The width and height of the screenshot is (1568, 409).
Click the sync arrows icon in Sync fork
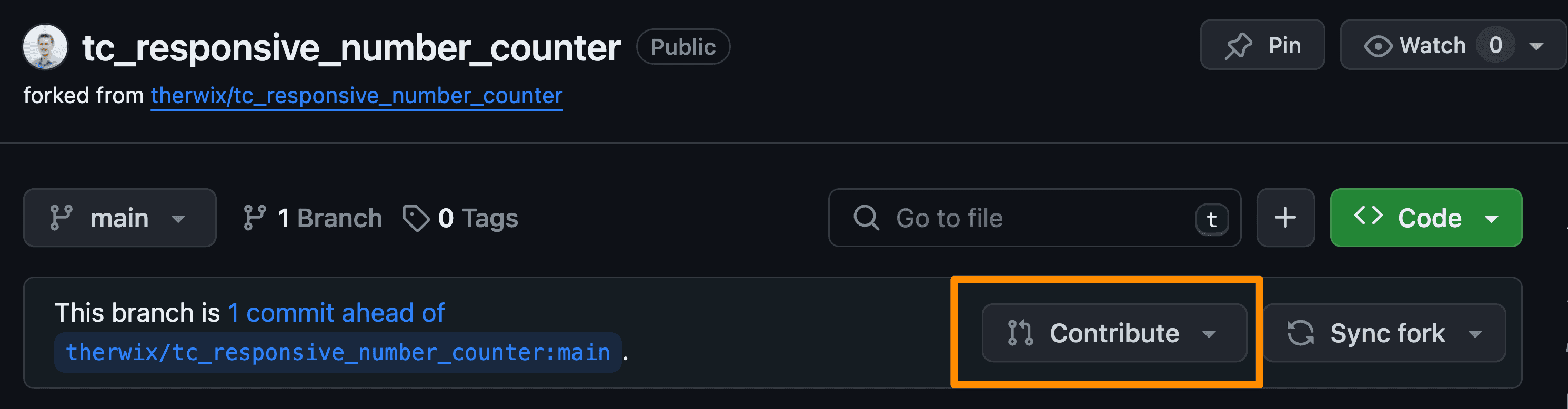pos(1300,333)
